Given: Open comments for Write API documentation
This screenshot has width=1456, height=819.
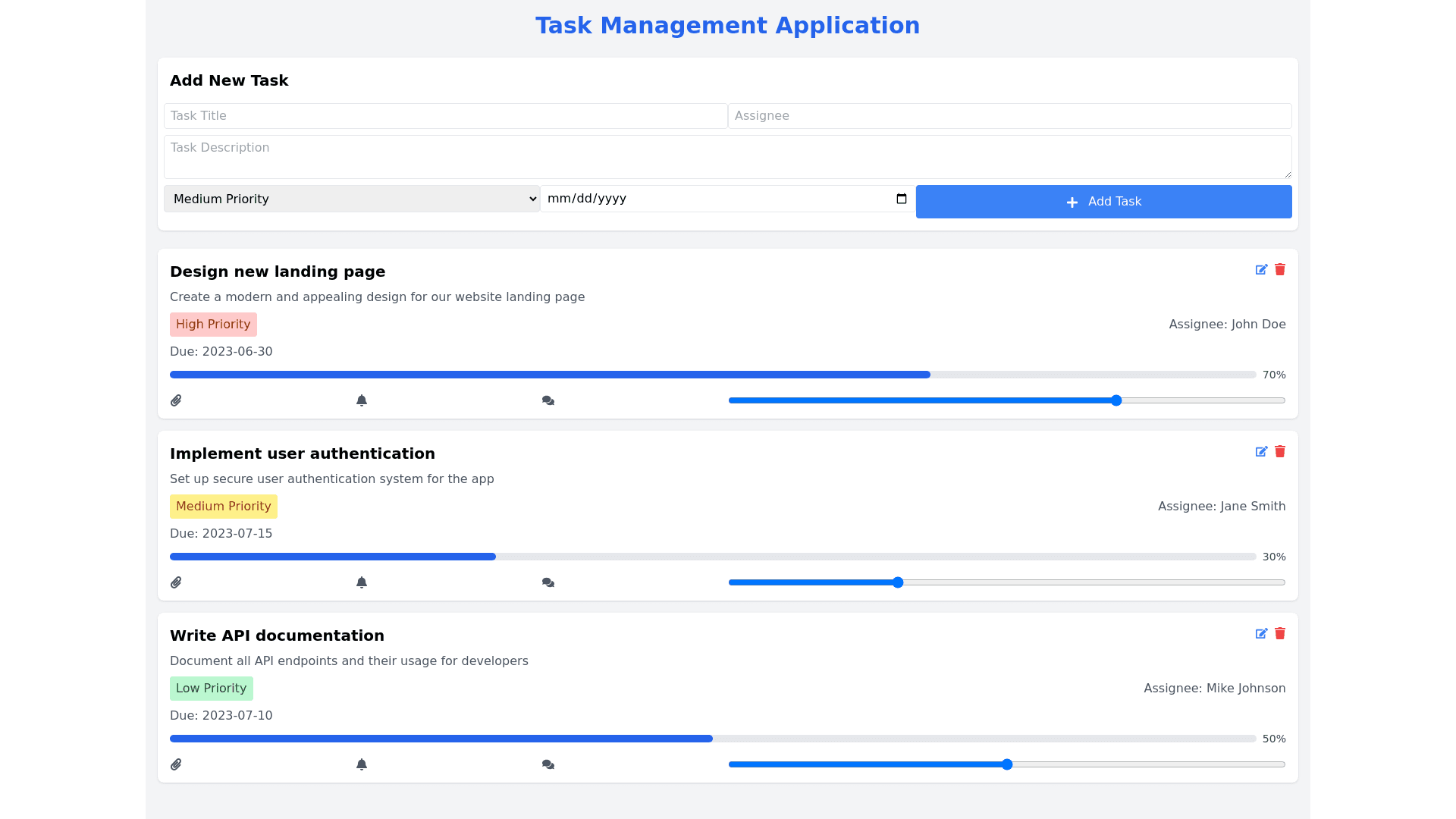Looking at the screenshot, I should click(x=548, y=764).
